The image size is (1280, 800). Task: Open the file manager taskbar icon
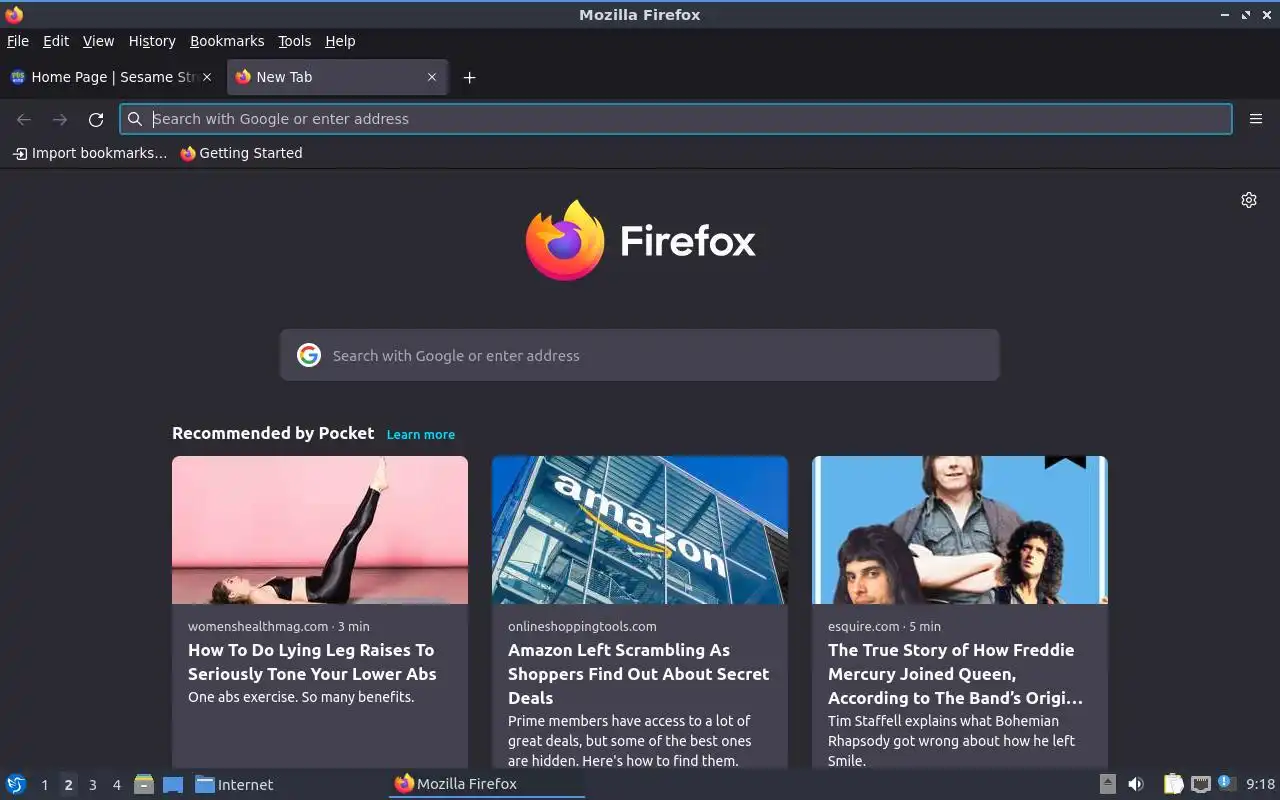(x=144, y=784)
